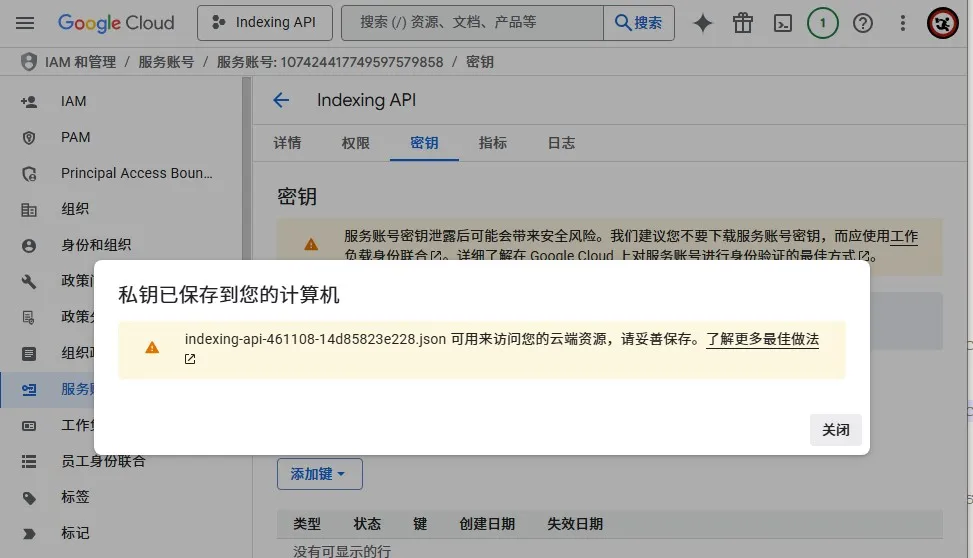Open the 员工身份联合 sidebar item
973x558 pixels.
pyautogui.click(x=103, y=461)
